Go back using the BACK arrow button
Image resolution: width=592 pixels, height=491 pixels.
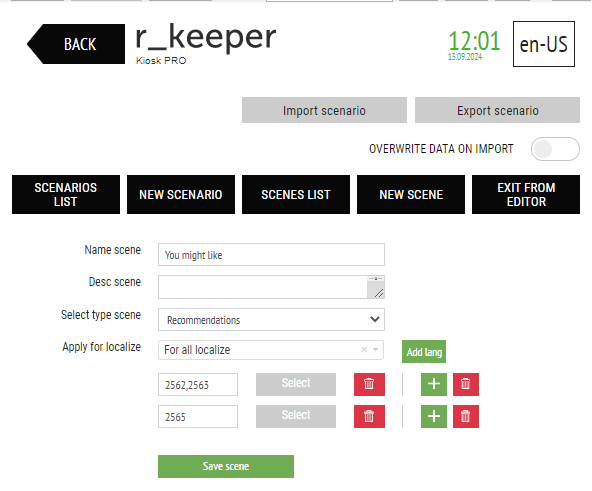coord(76,44)
